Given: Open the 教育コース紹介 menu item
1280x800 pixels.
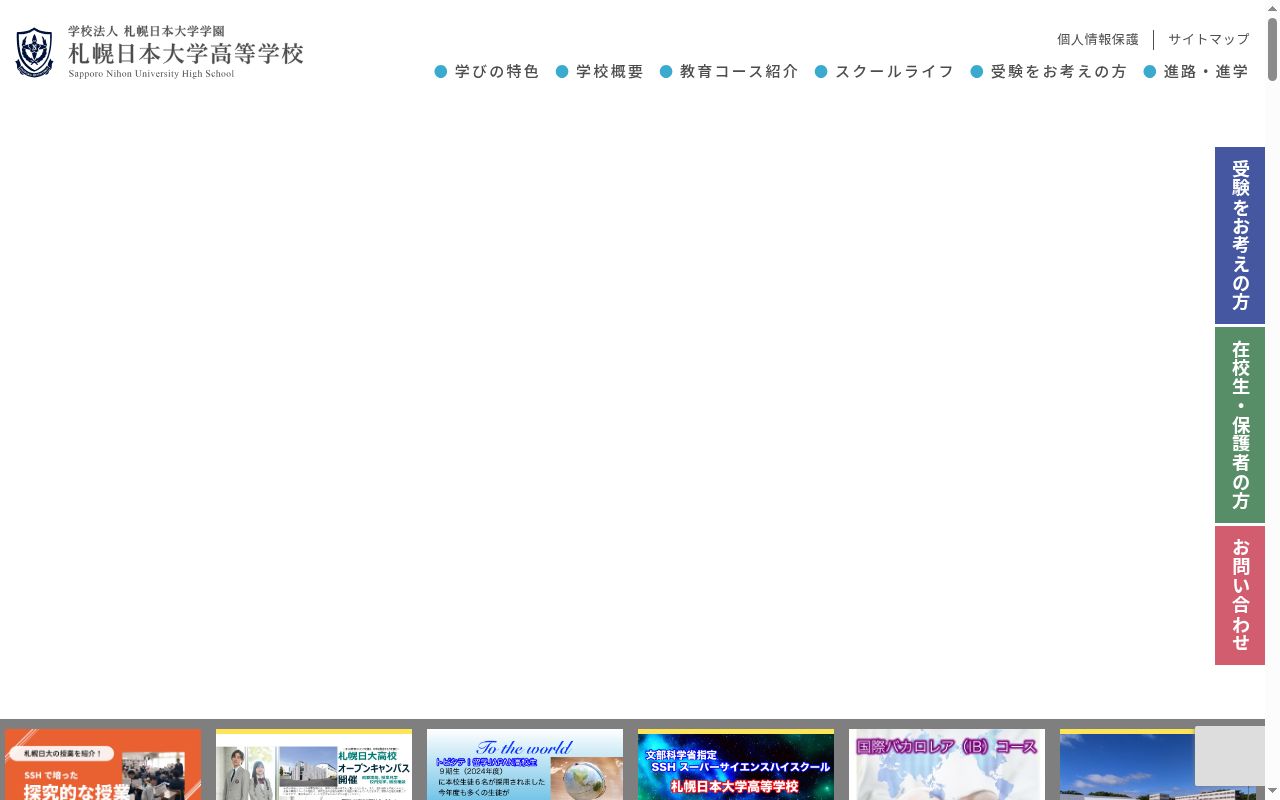Looking at the screenshot, I should 729,72.
